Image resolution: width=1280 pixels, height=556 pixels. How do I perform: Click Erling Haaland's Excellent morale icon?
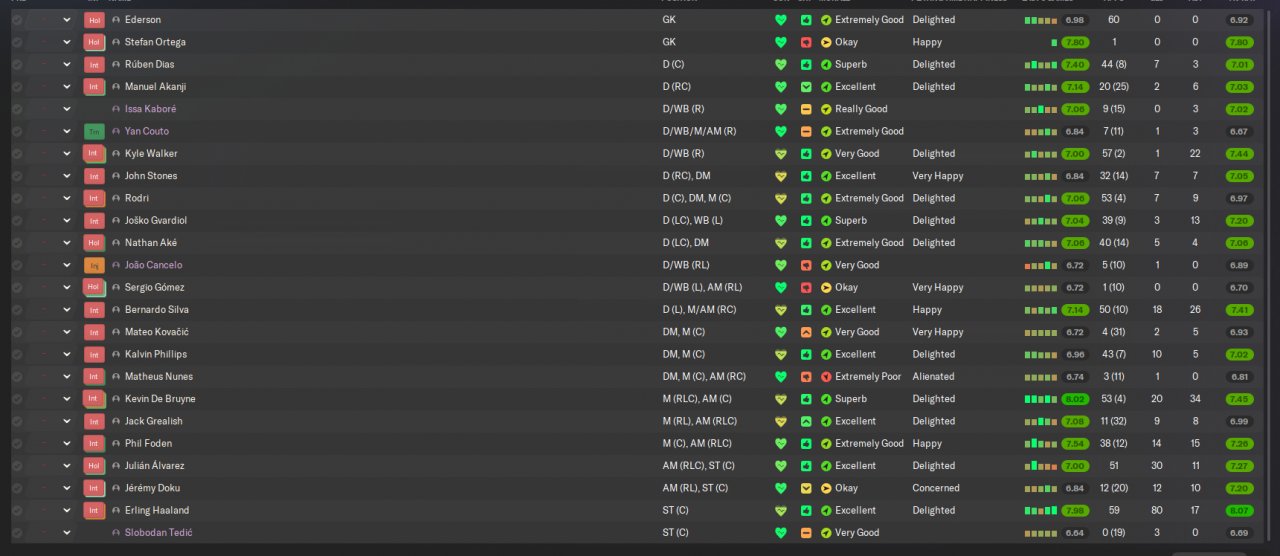[826, 510]
